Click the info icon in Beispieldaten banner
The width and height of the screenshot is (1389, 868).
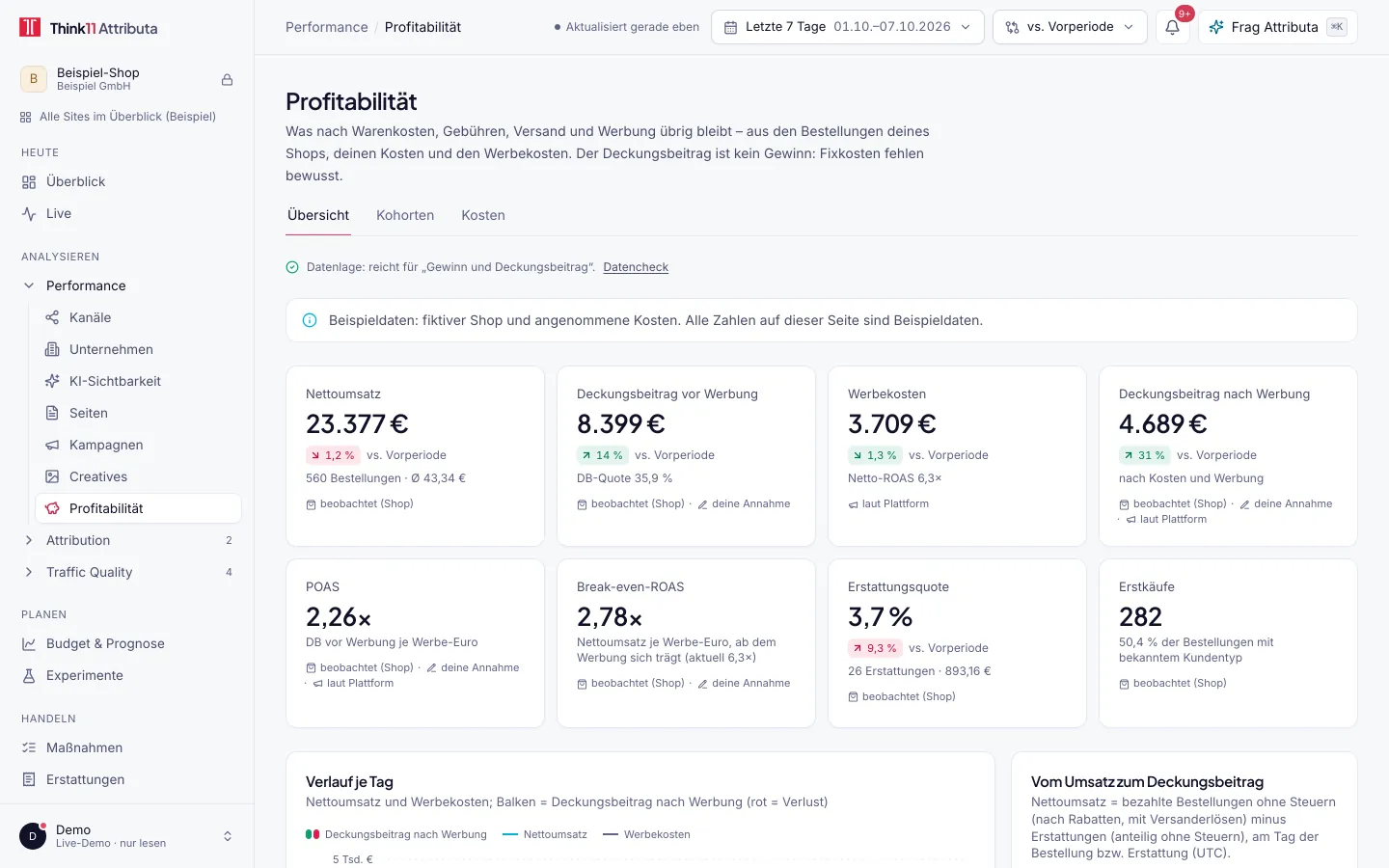point(310,320)
